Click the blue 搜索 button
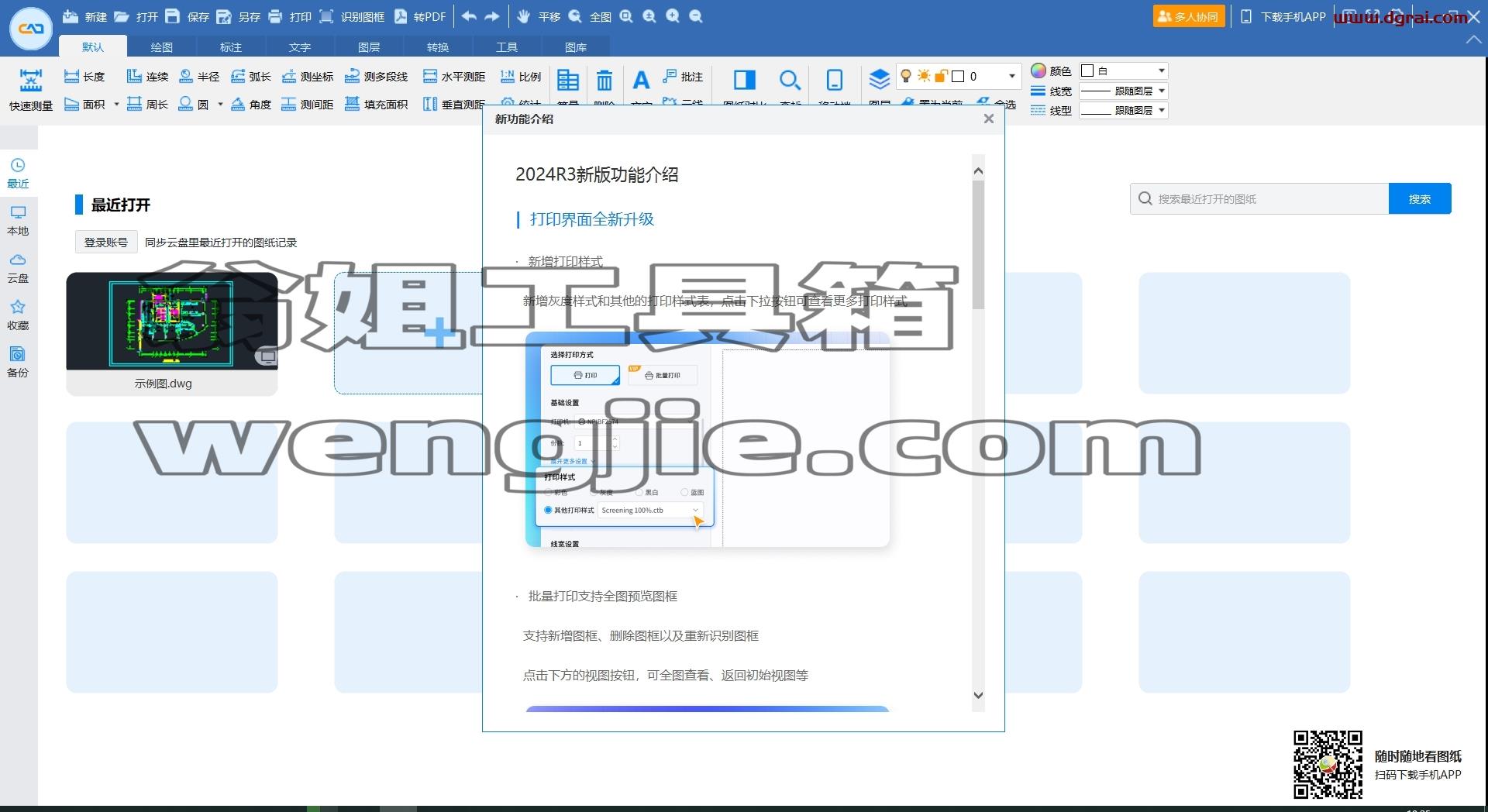 click(x=1420, y=199)
